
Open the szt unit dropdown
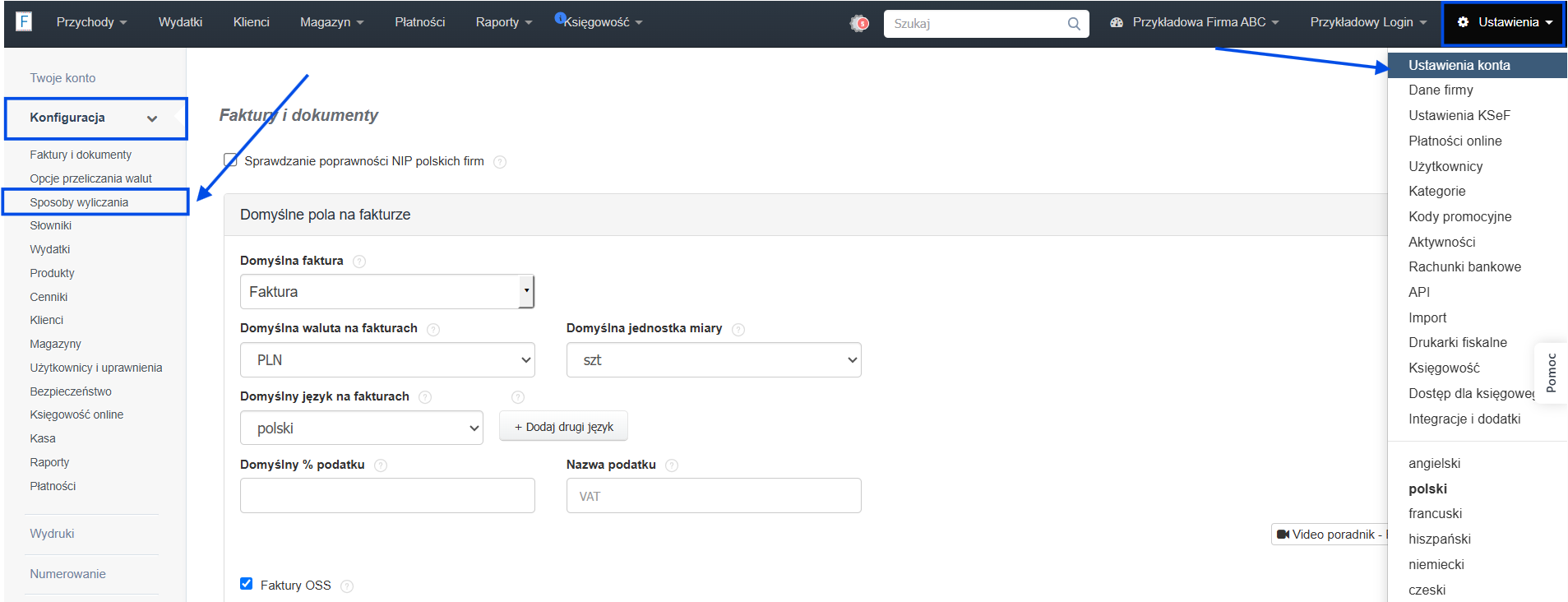click(x=714, y=360)
